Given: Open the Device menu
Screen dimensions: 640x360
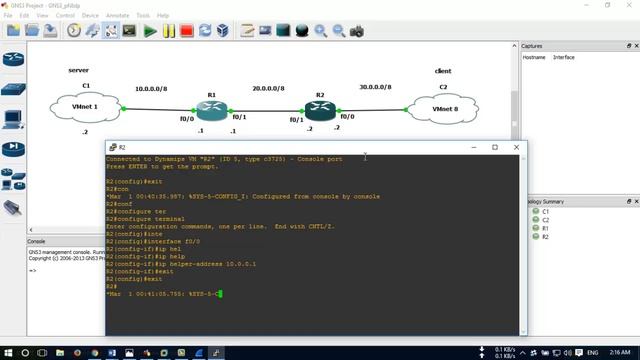Looking at the screenshot, I should coord(90,16).
